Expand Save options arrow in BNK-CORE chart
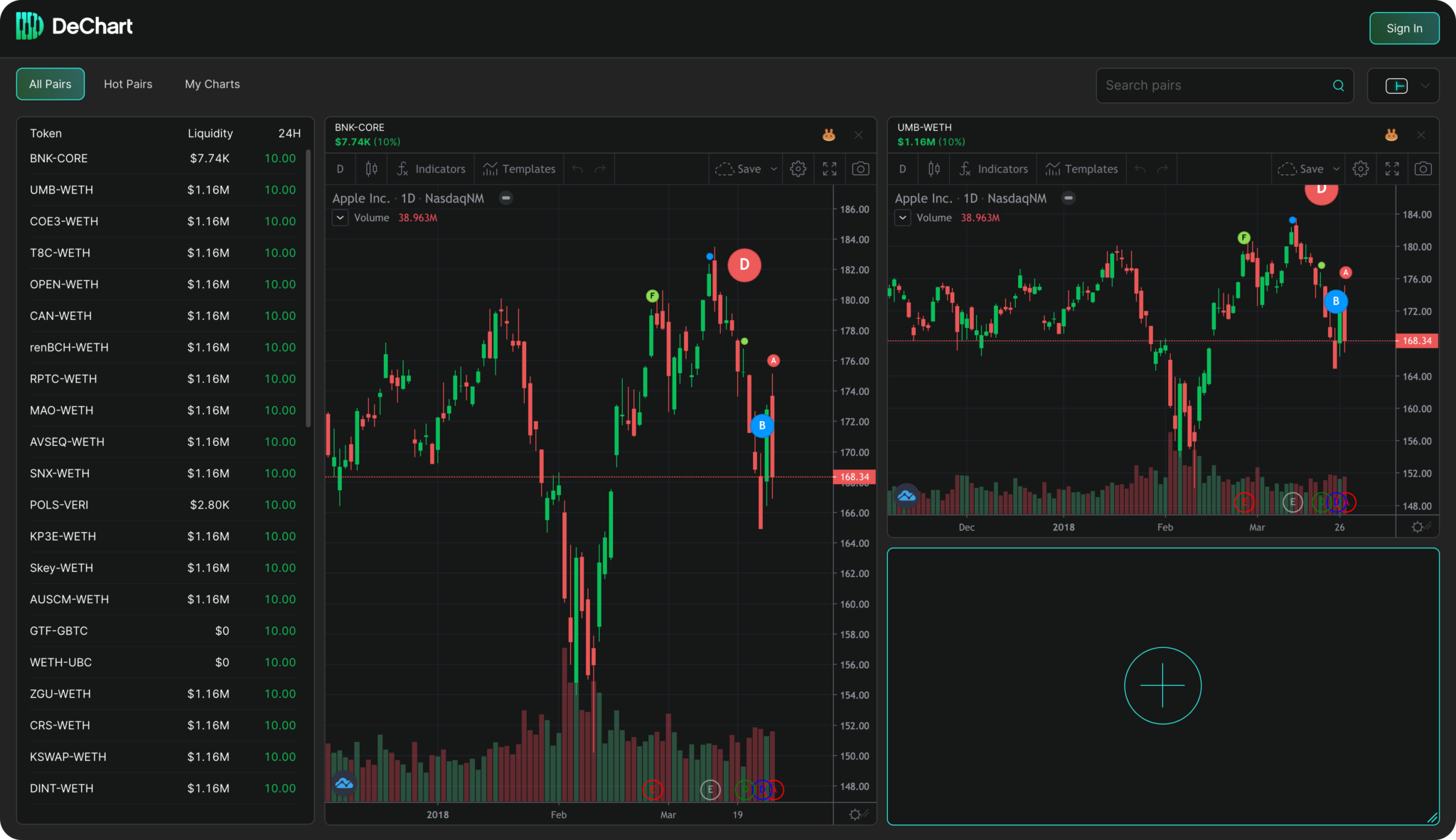This screenshot has height=840, width=1456. pyautogui.click(x=774, y=169)
